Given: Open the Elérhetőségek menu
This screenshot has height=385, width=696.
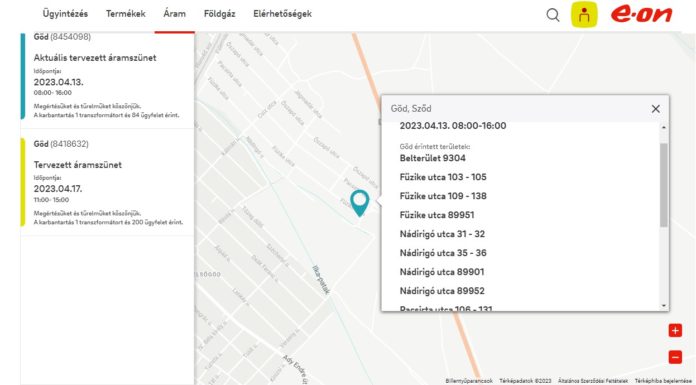Looking at the screenshot, I should coord(282,14).
